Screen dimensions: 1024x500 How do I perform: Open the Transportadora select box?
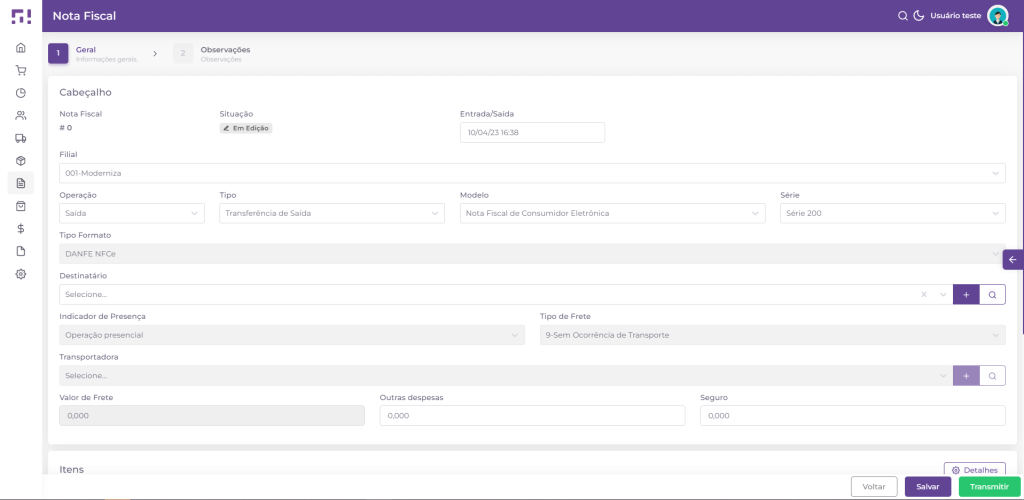click(x=506, y=375)
